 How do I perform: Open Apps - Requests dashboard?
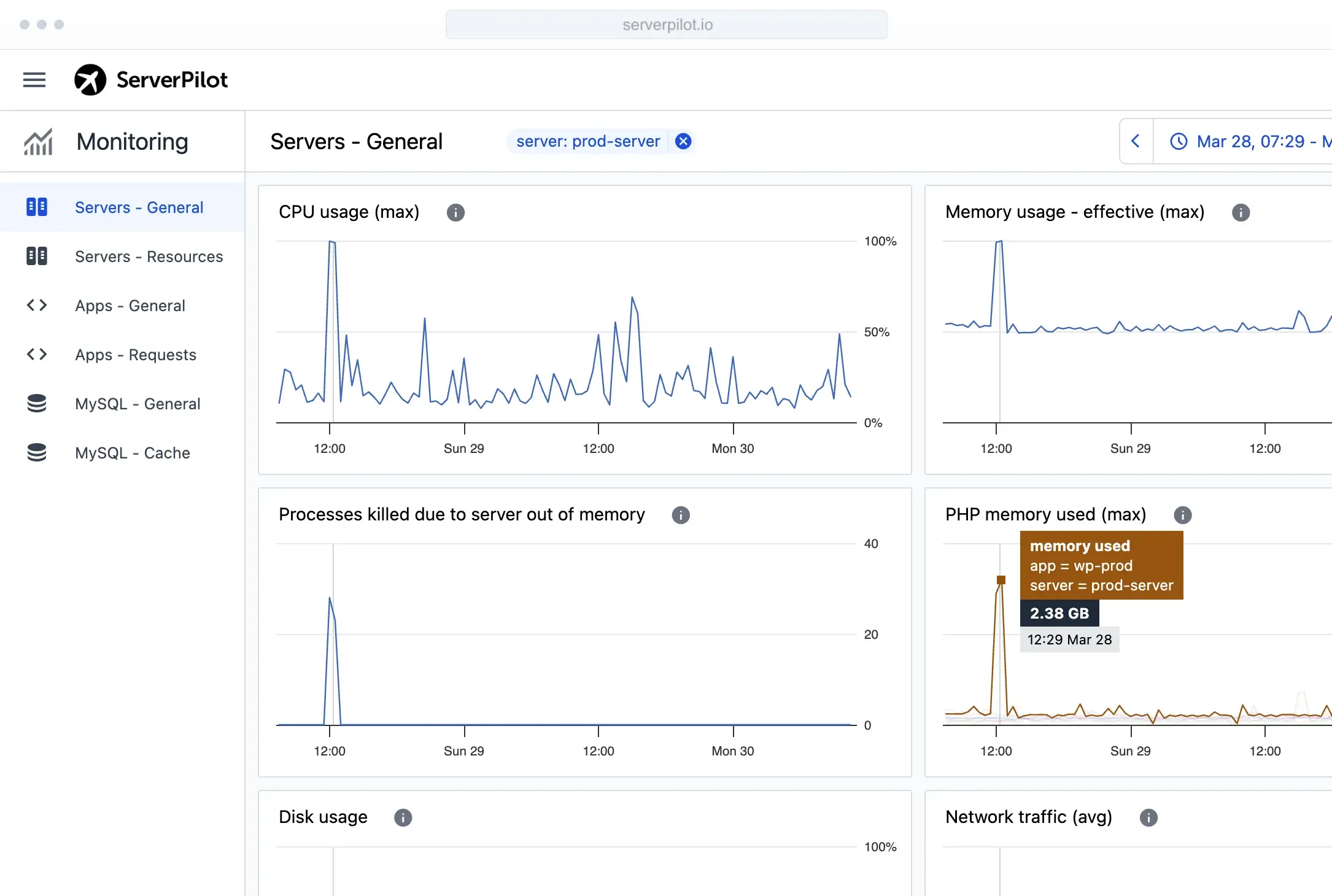click(x=135, y=355)
